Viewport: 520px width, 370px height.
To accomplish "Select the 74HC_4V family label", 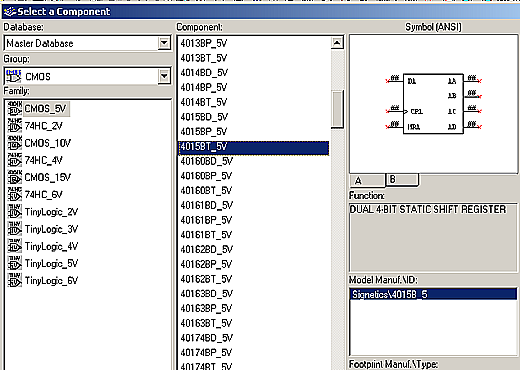I will [44, 160].
